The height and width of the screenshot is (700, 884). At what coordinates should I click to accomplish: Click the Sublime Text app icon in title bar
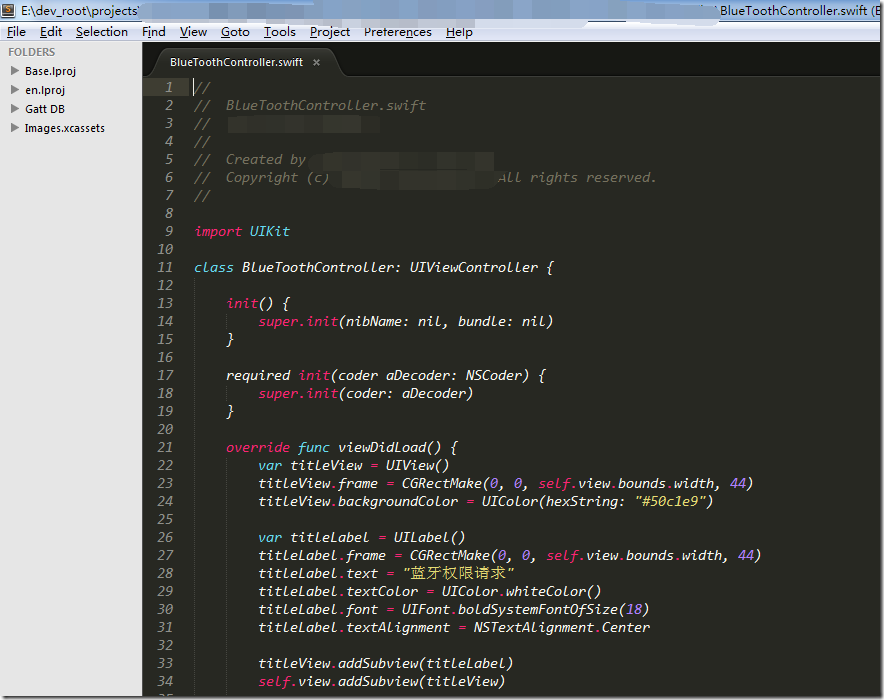tap(8, 10)
